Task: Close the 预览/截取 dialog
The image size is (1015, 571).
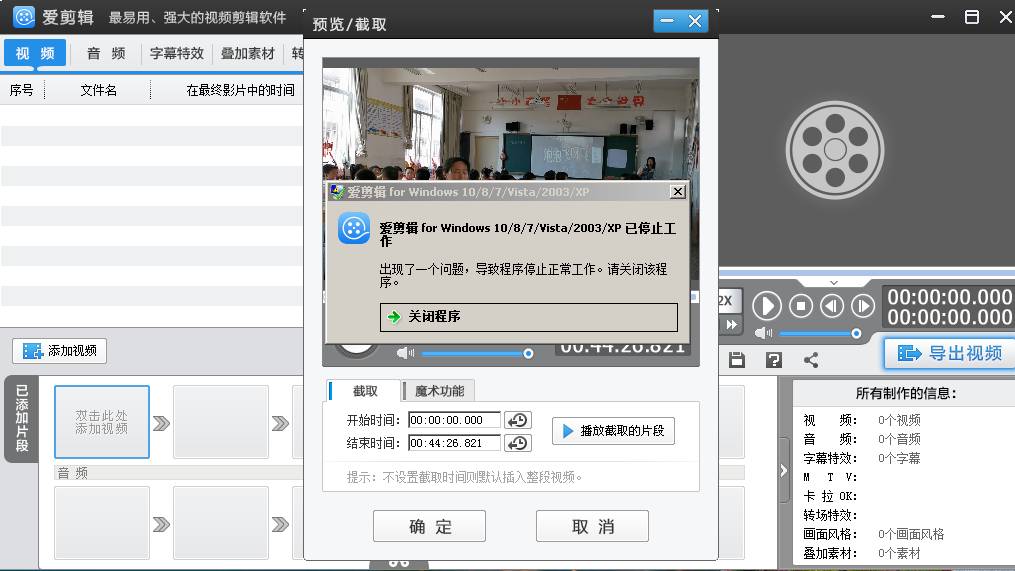Action: pos(695,21)
